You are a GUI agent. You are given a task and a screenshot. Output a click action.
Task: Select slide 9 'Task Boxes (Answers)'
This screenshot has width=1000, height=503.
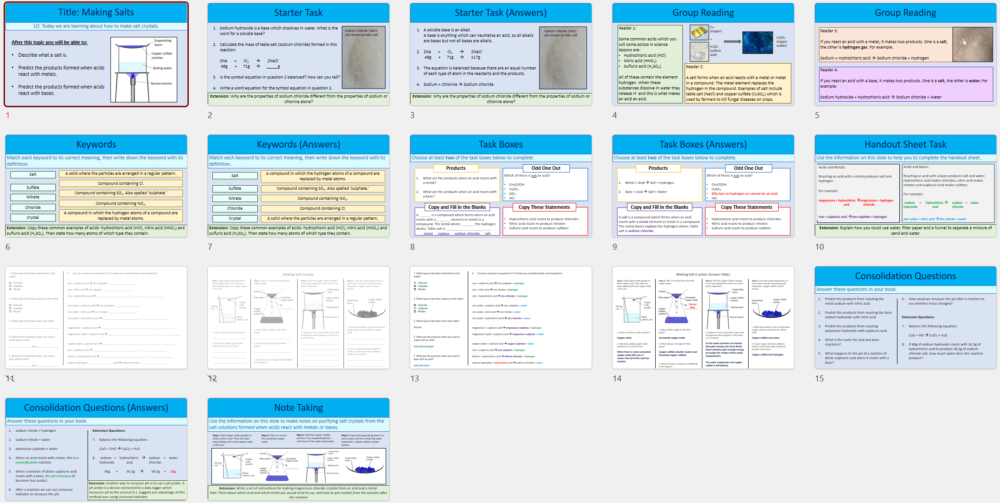click(703, 186)
